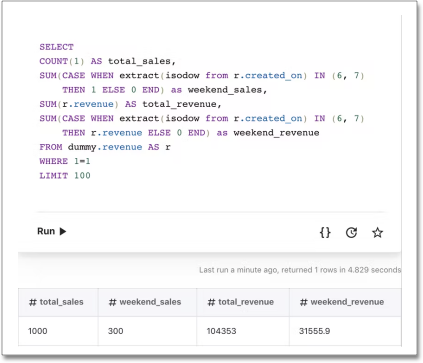
Task: Click the SUM(r.revenue) AS total_revenue line
Action: 130,104
